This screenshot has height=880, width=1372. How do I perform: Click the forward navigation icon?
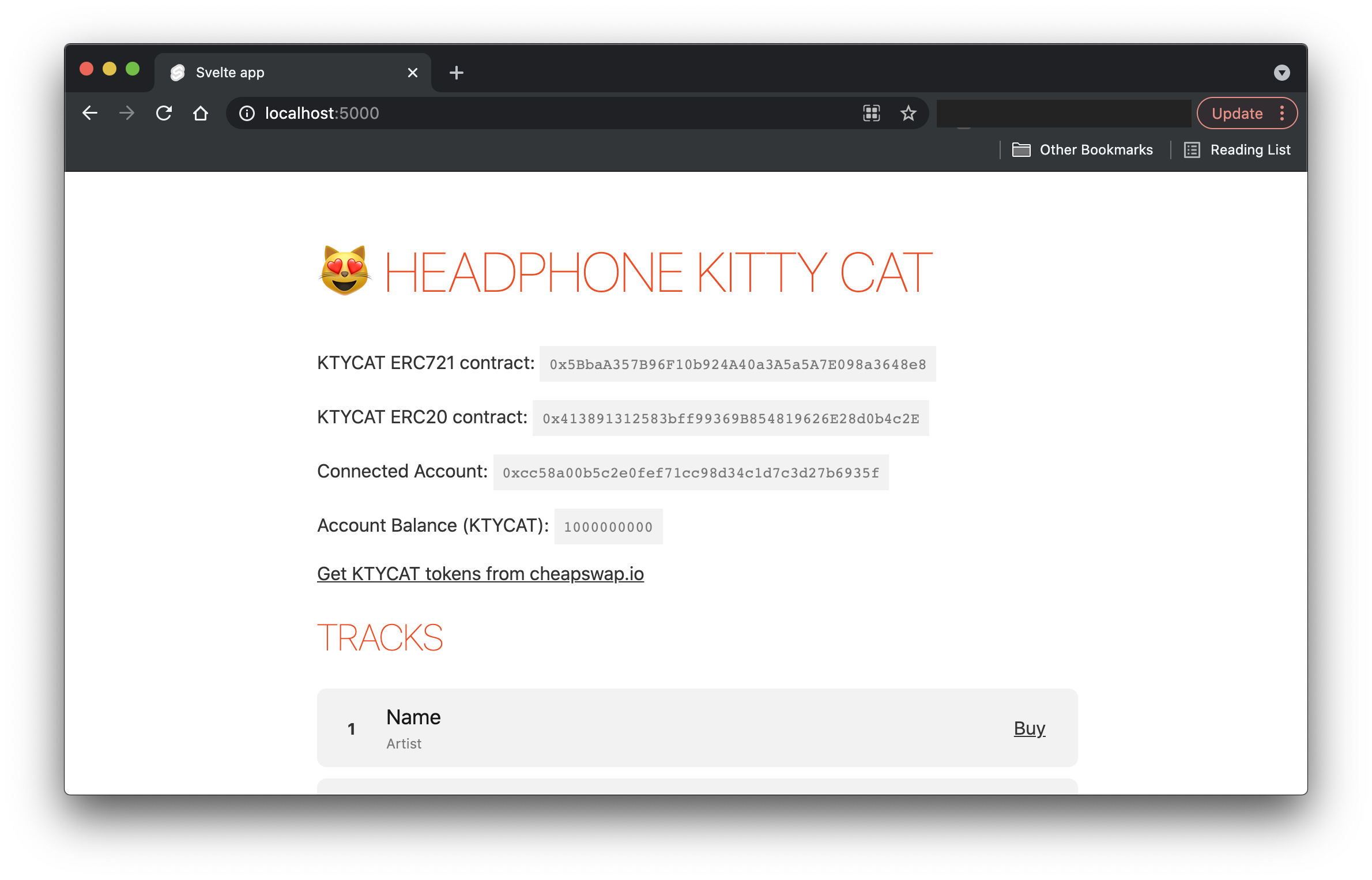pyautogui.click(x=126, y=113)
